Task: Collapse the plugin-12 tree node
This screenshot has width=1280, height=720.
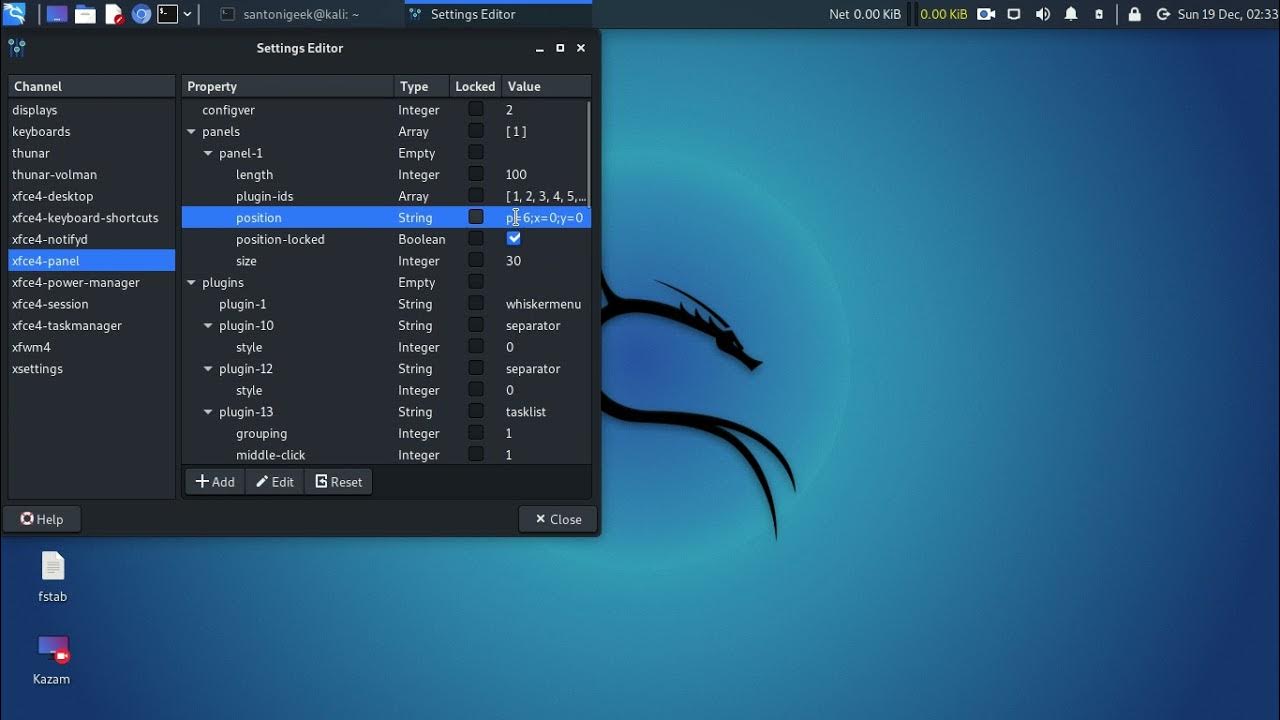Action: pyautogui.click(x=208, y=369)
